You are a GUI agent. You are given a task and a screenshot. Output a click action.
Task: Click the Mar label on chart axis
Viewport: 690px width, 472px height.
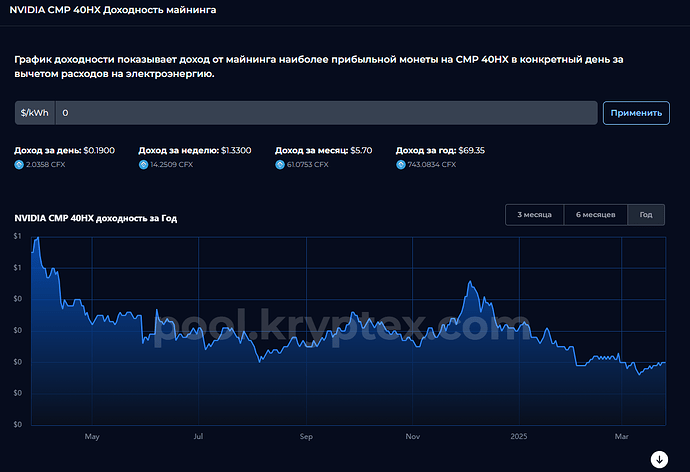click(621, 436)
